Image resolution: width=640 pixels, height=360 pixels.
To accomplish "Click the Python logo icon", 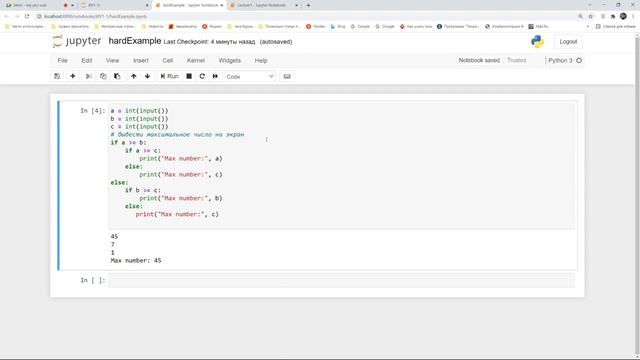I will [538, 42].
